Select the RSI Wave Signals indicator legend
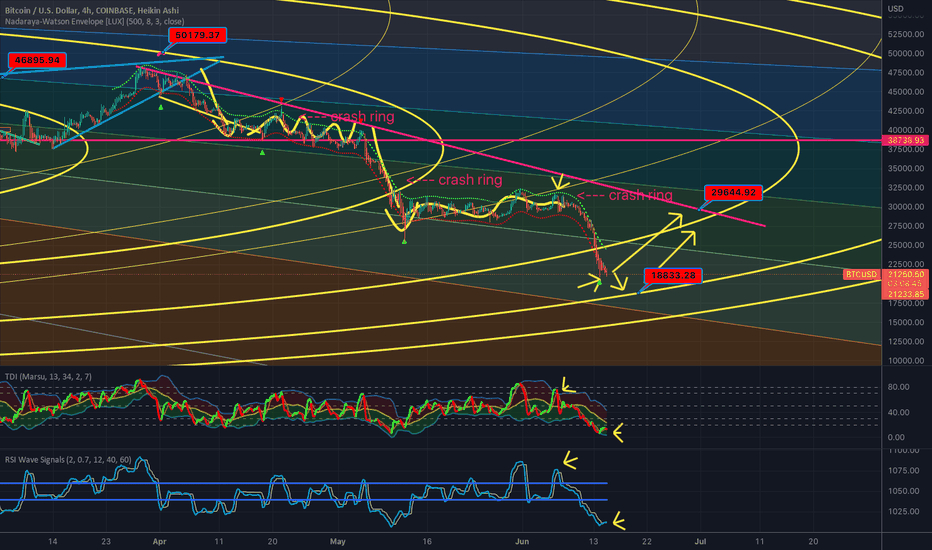Screen dimensions: 932x550 (68, 460)
